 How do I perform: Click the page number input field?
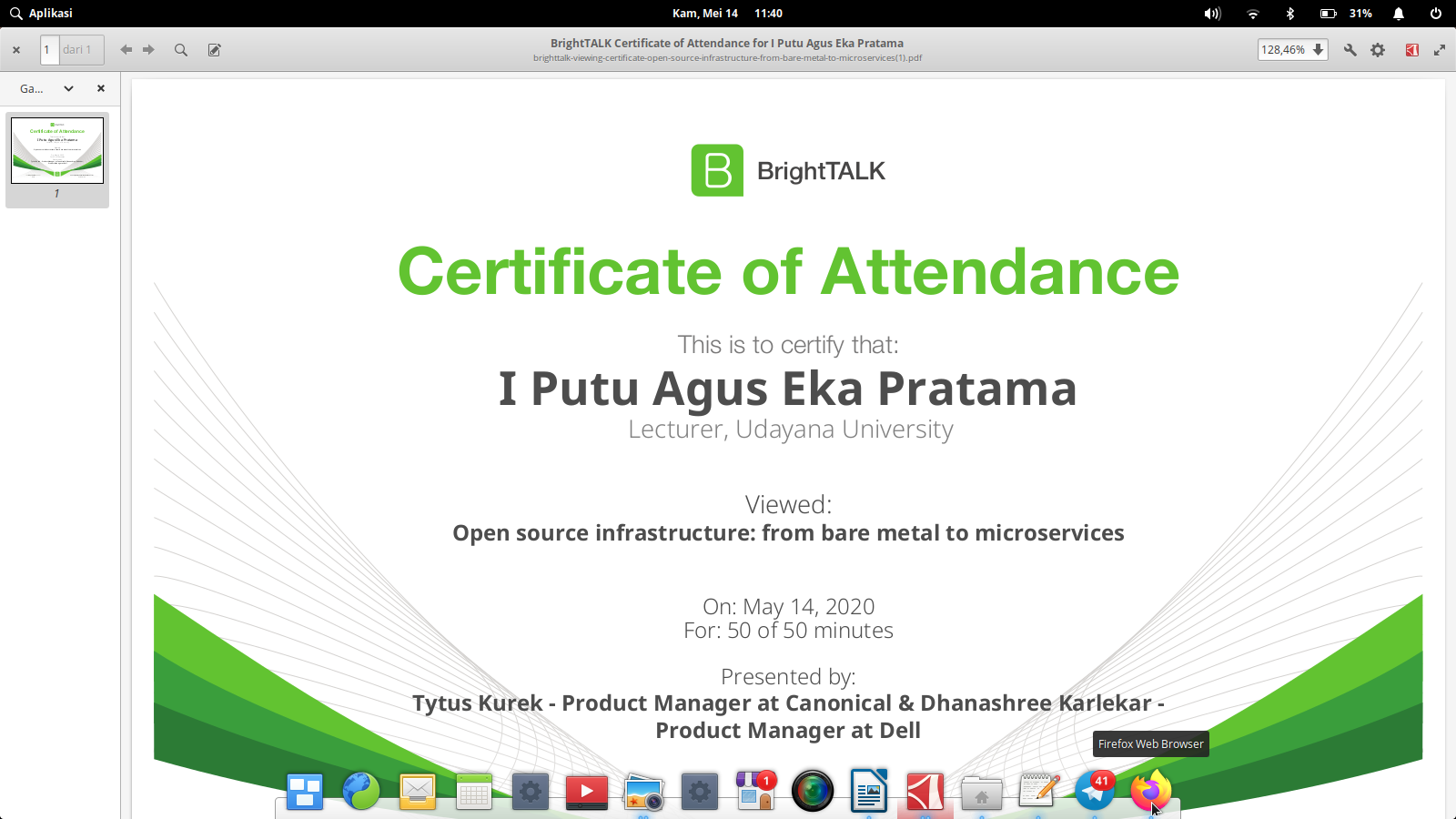coord(49,50)
